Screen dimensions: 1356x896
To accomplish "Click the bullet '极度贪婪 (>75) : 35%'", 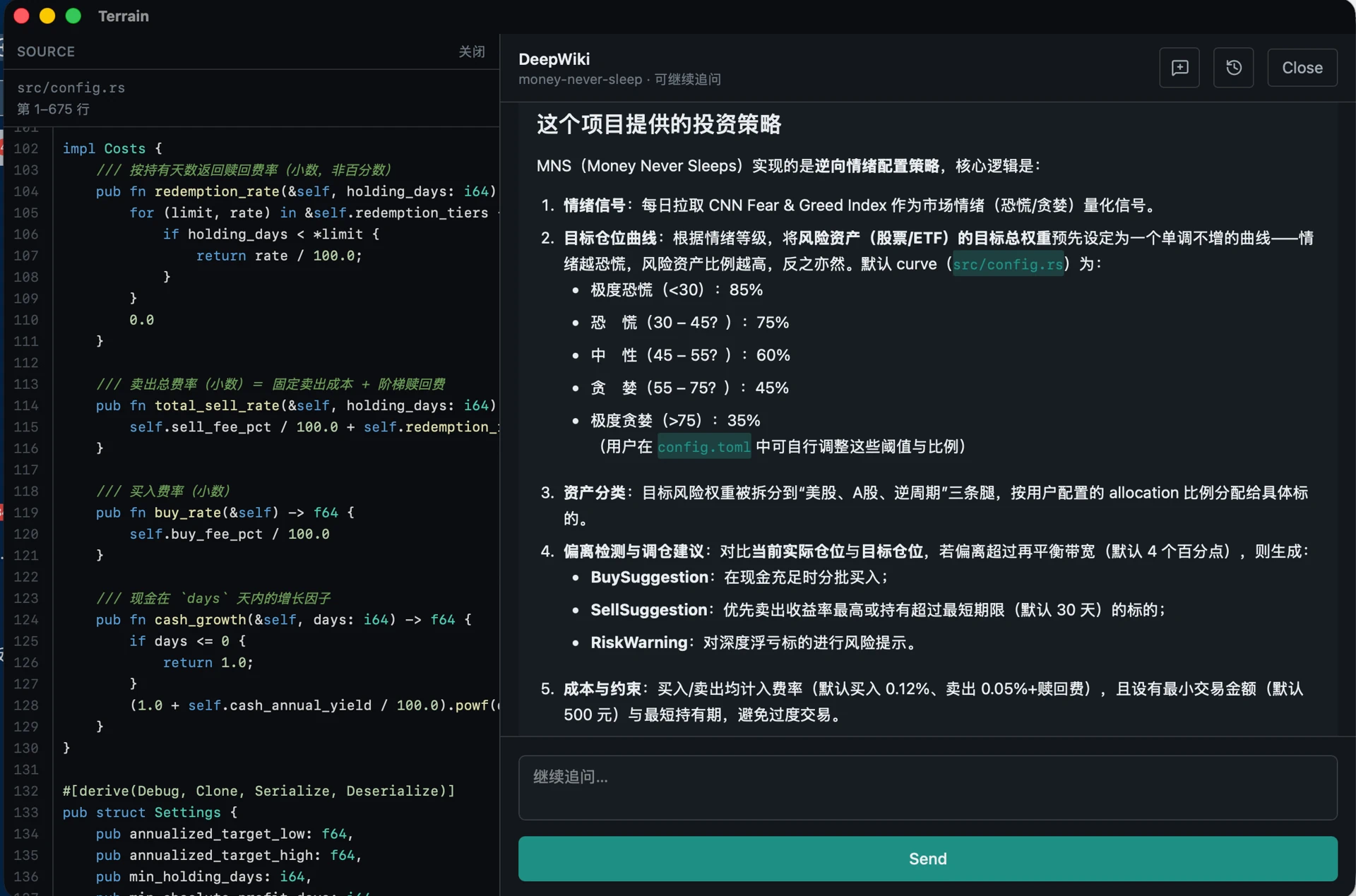I will click(x=676, y=421).
